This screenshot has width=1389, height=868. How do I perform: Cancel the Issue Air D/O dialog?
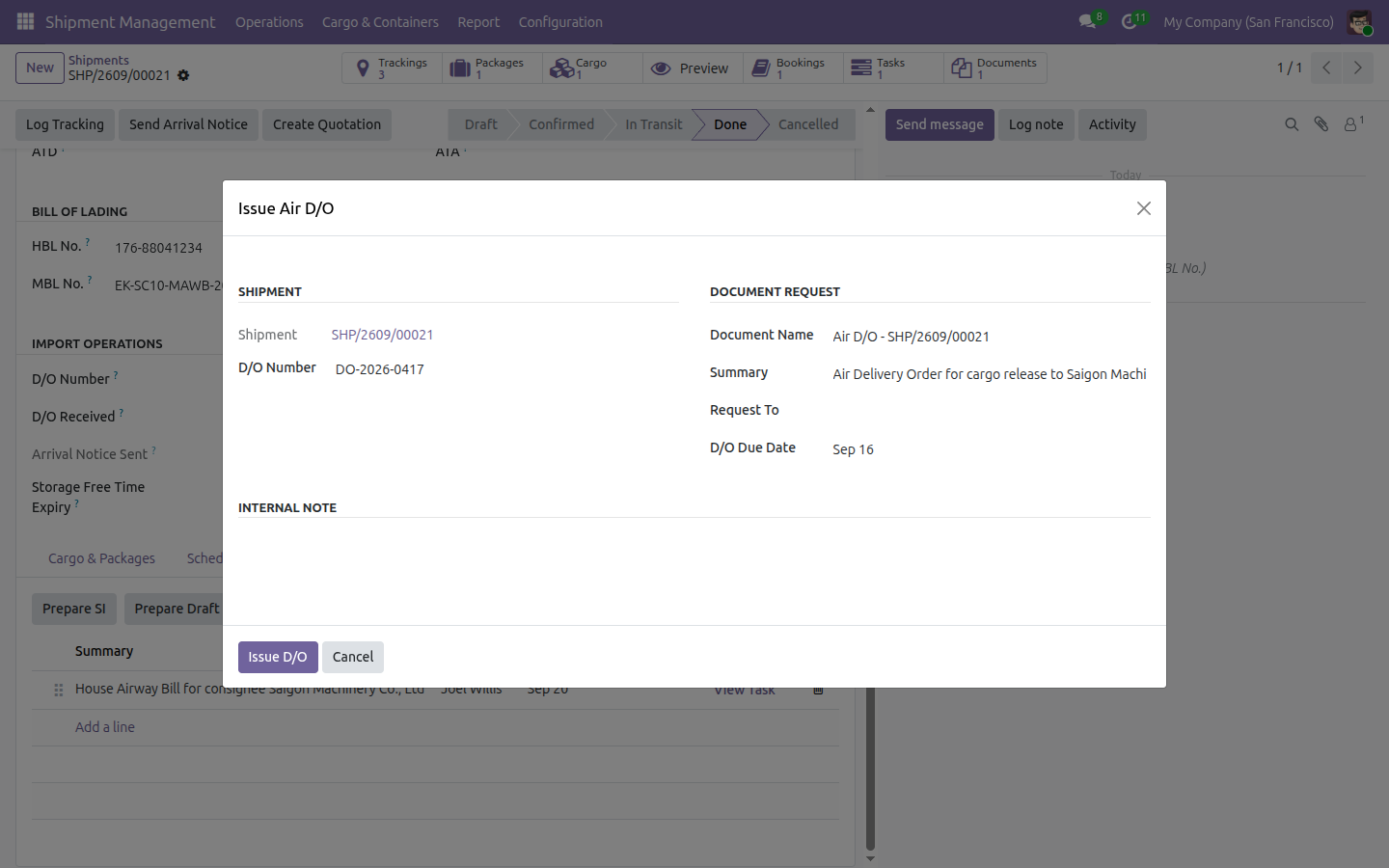click(353, 657)
